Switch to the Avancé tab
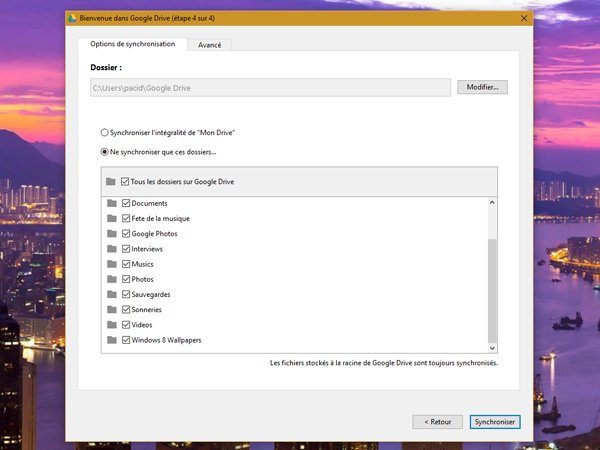This screenshot has height=450, width=600. pos(209,45)
